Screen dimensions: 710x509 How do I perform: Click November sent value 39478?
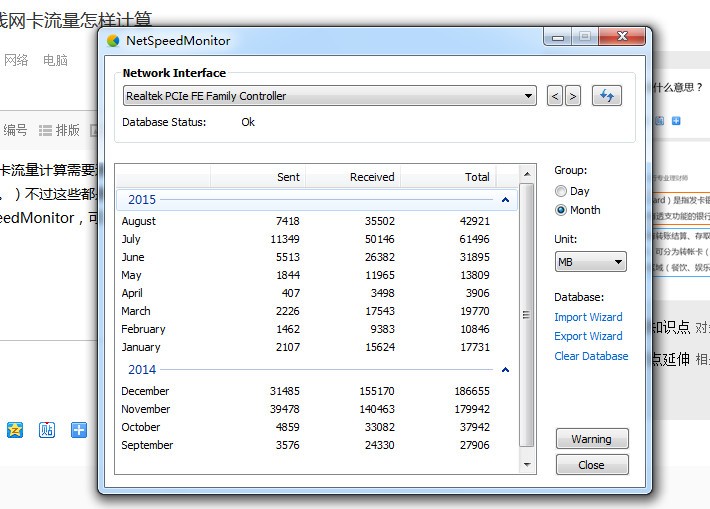point(285,409)
